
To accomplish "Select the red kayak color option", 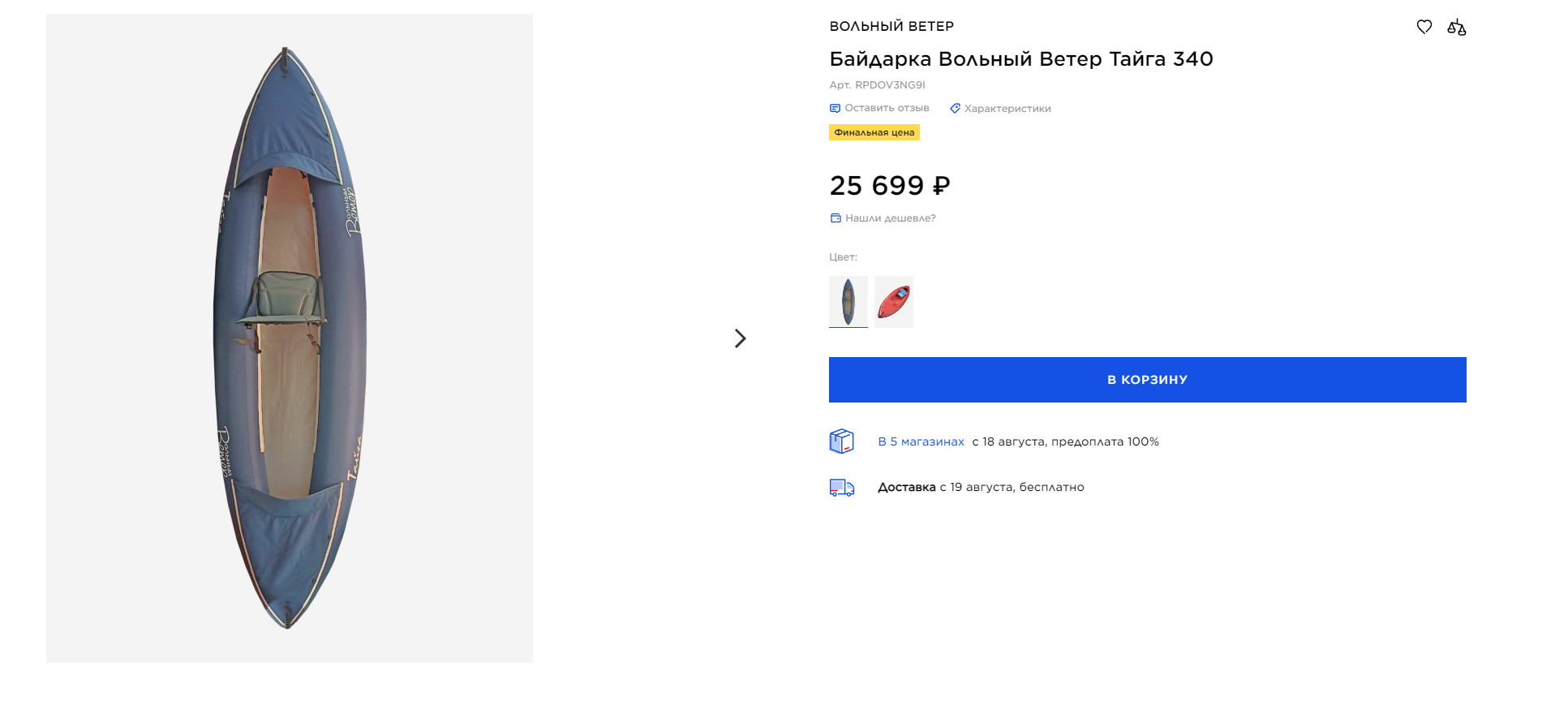I will (893, 301).
